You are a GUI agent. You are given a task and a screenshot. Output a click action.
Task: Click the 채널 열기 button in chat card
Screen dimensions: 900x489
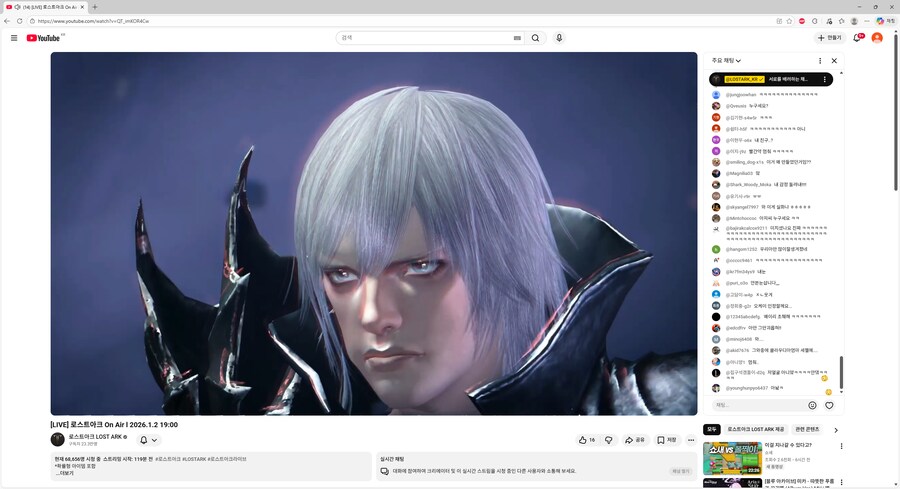point(680,471)
